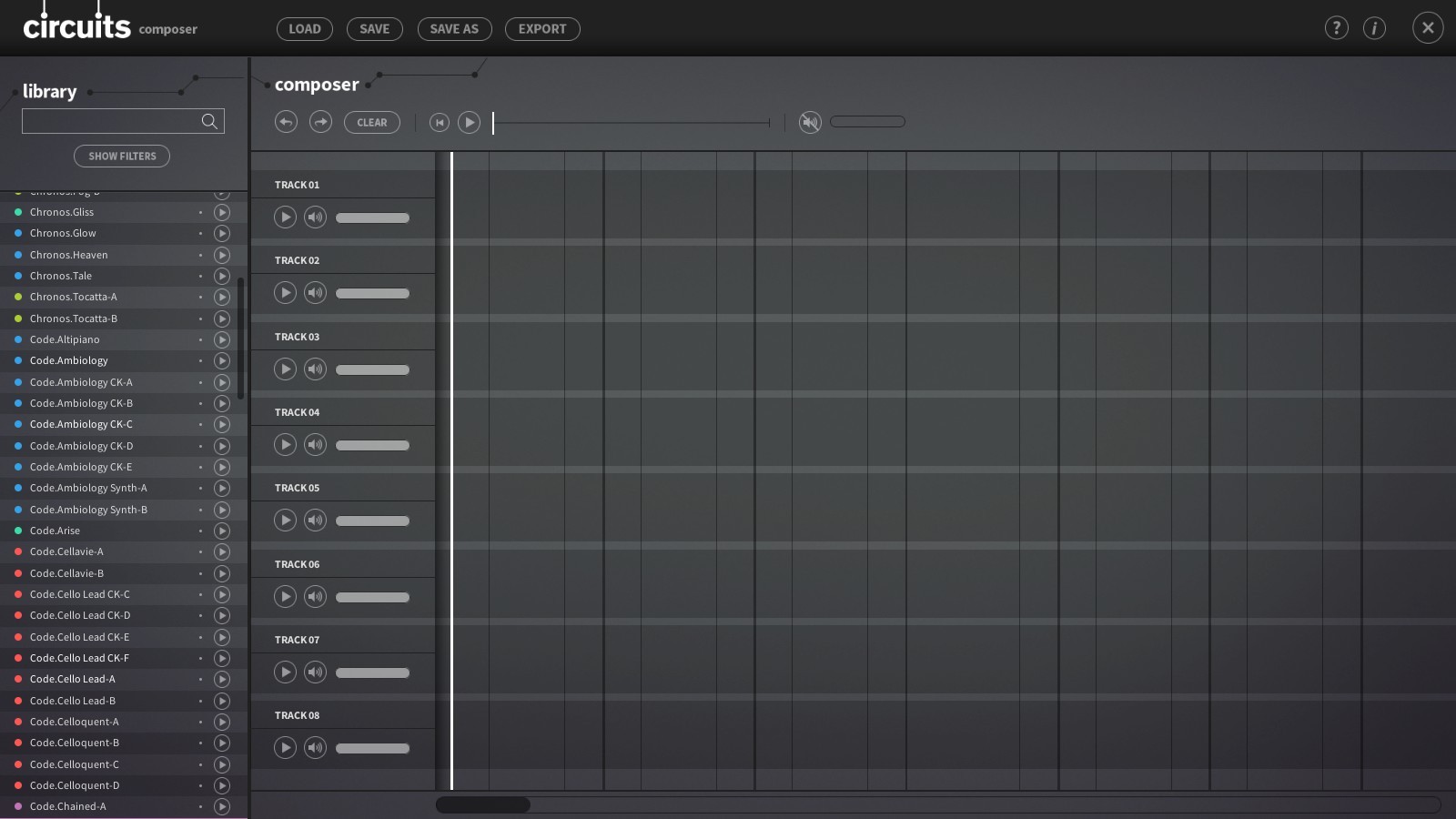Play Track 07 preview
Screen dimensions: 1456x819
(x=285, y=672)
